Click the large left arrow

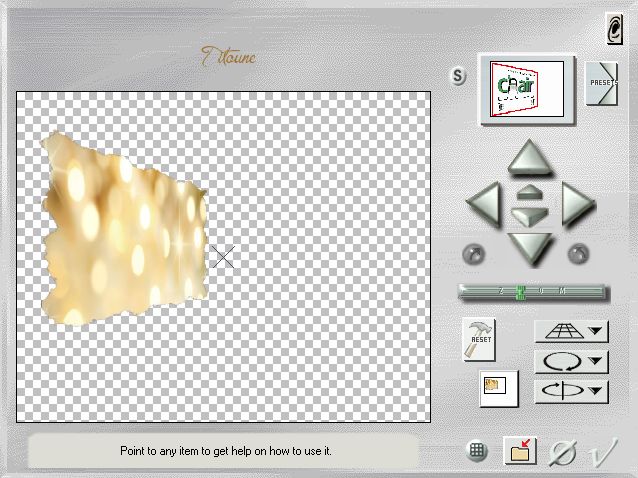tap(484, 204)
